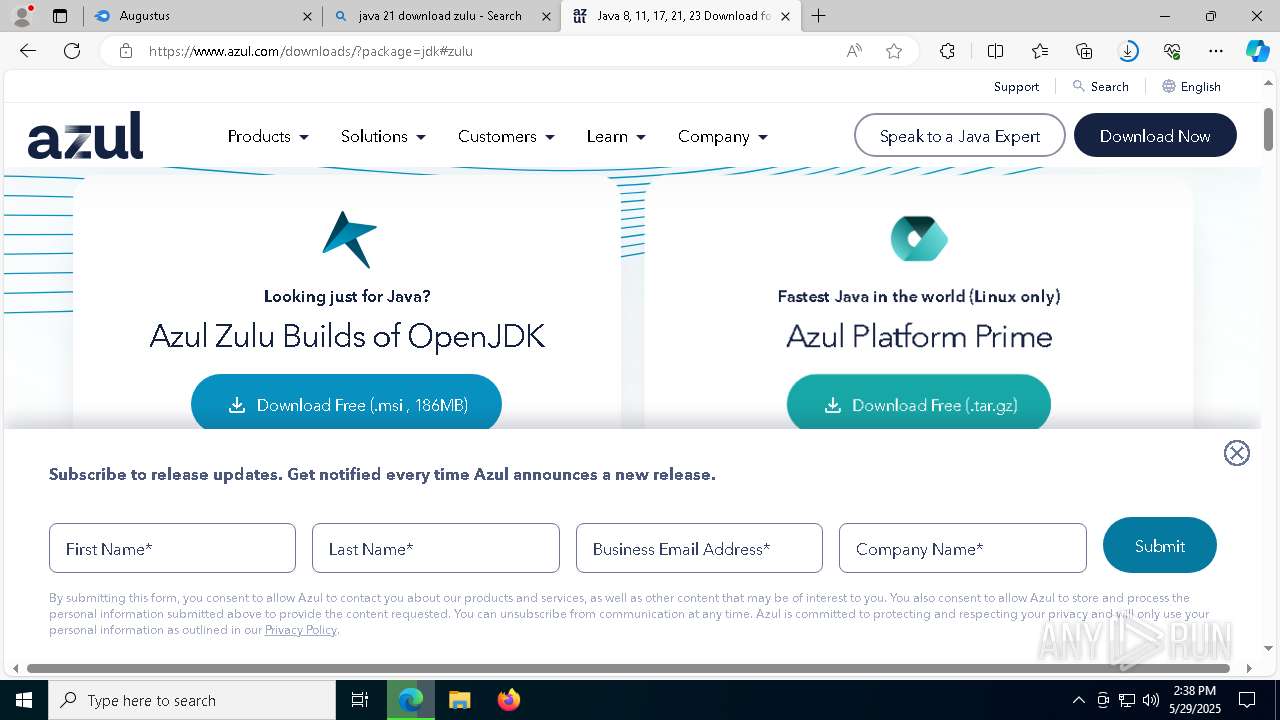Expand the Customers menu
The image size is (1280, 720).
tap(506, 136)
